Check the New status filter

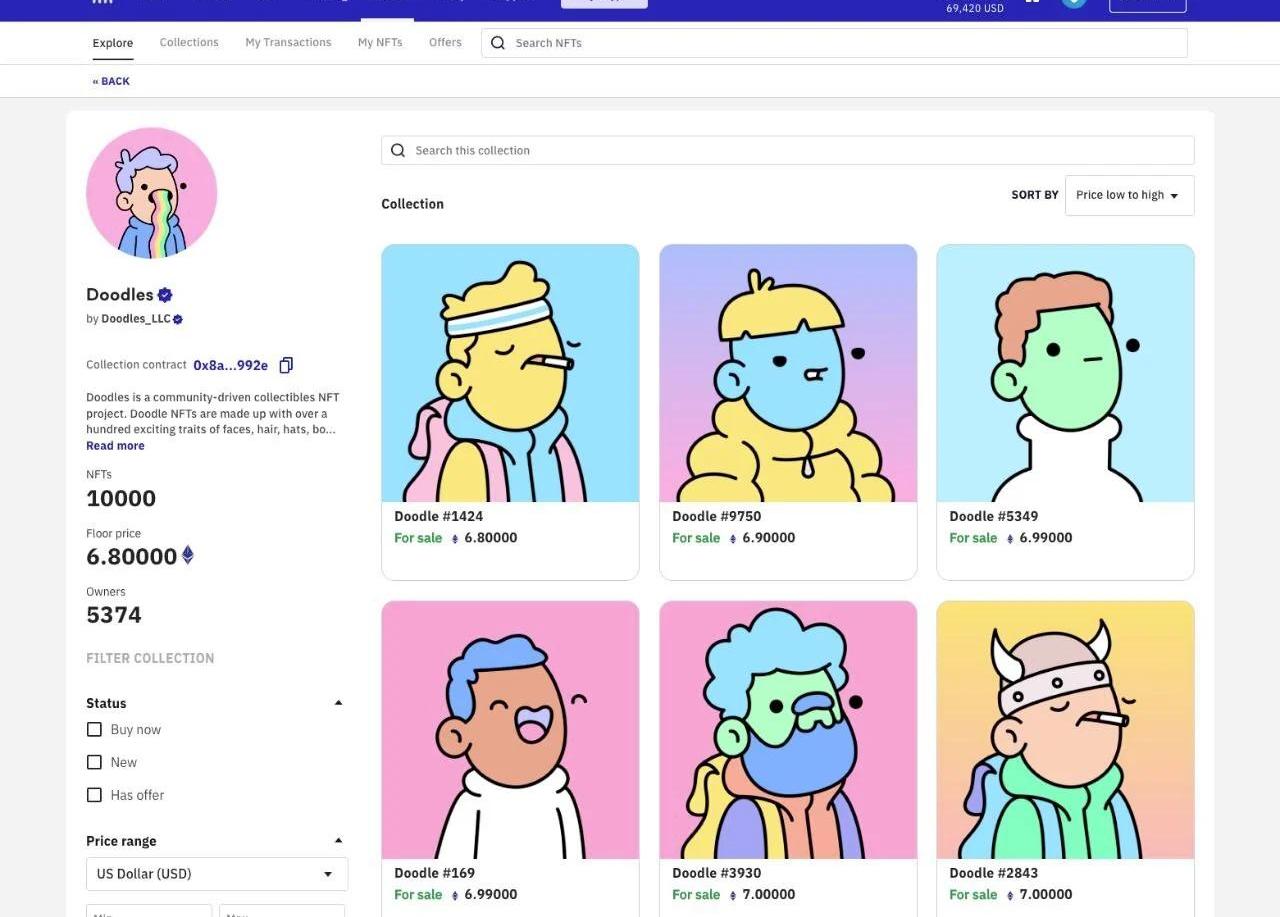pos(95,762)
